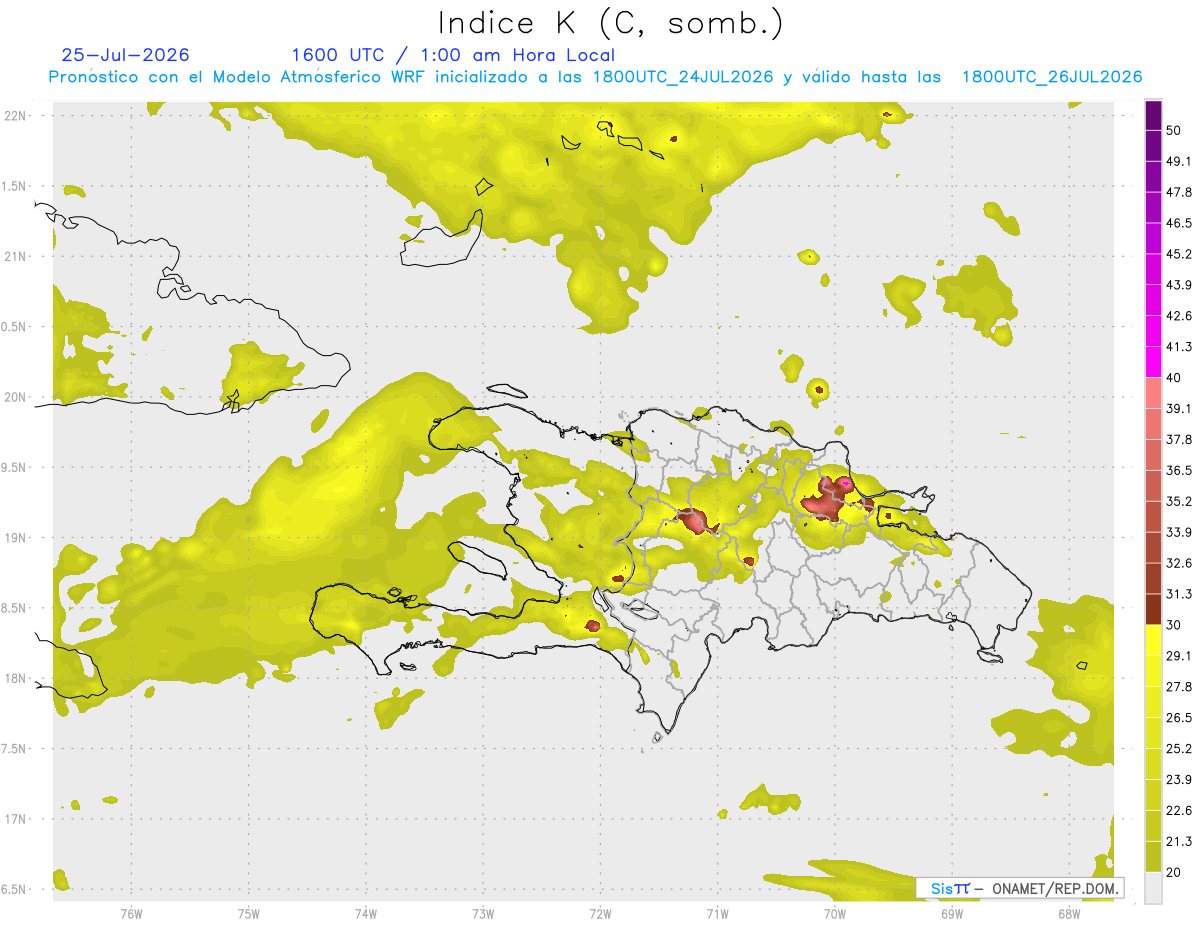The image size is (1200, 927).
Task: Click the latitude label "21N"
Action: pyautogui.click(x=16, y=257)
